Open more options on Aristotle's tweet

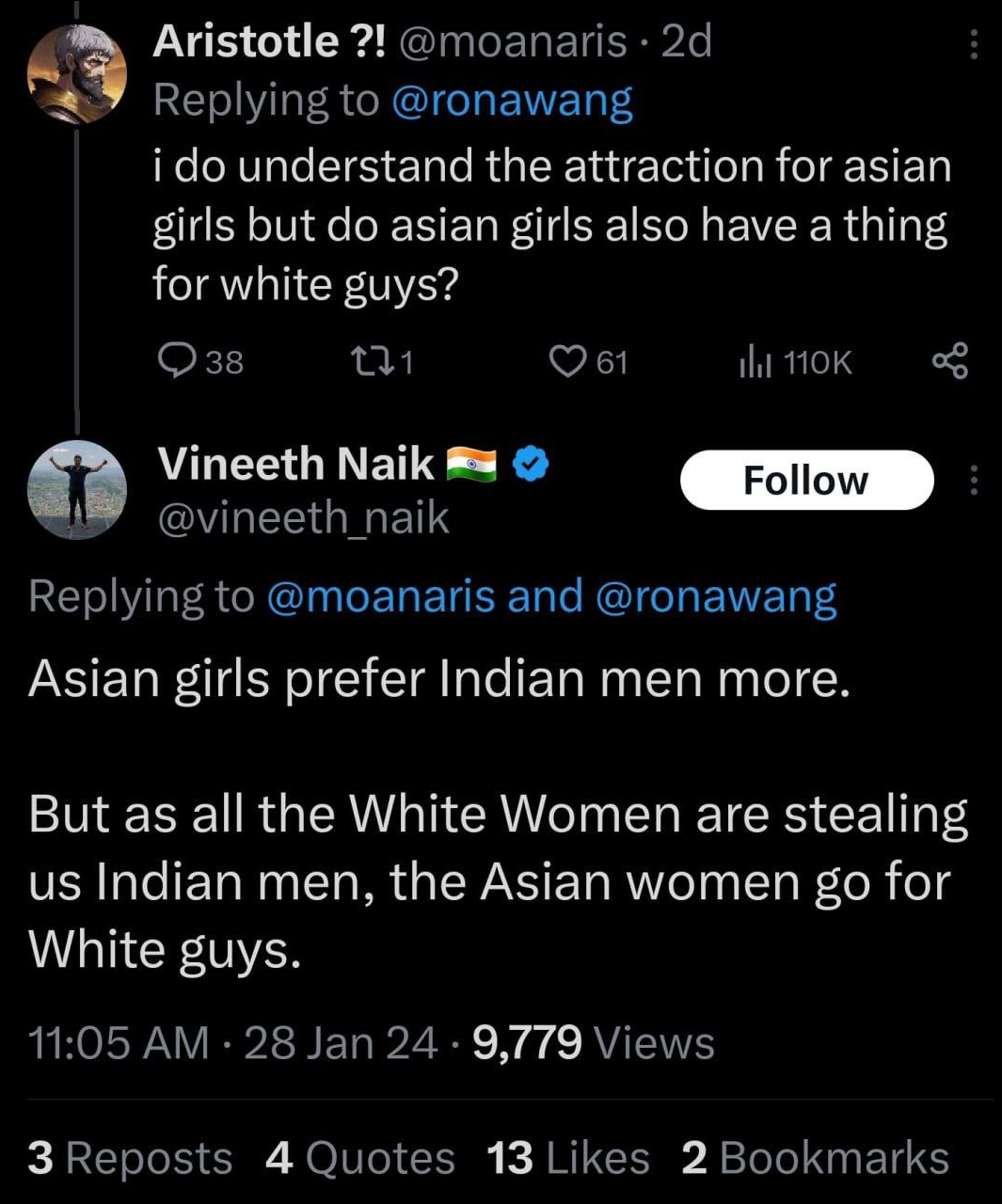tap(974, 43)
